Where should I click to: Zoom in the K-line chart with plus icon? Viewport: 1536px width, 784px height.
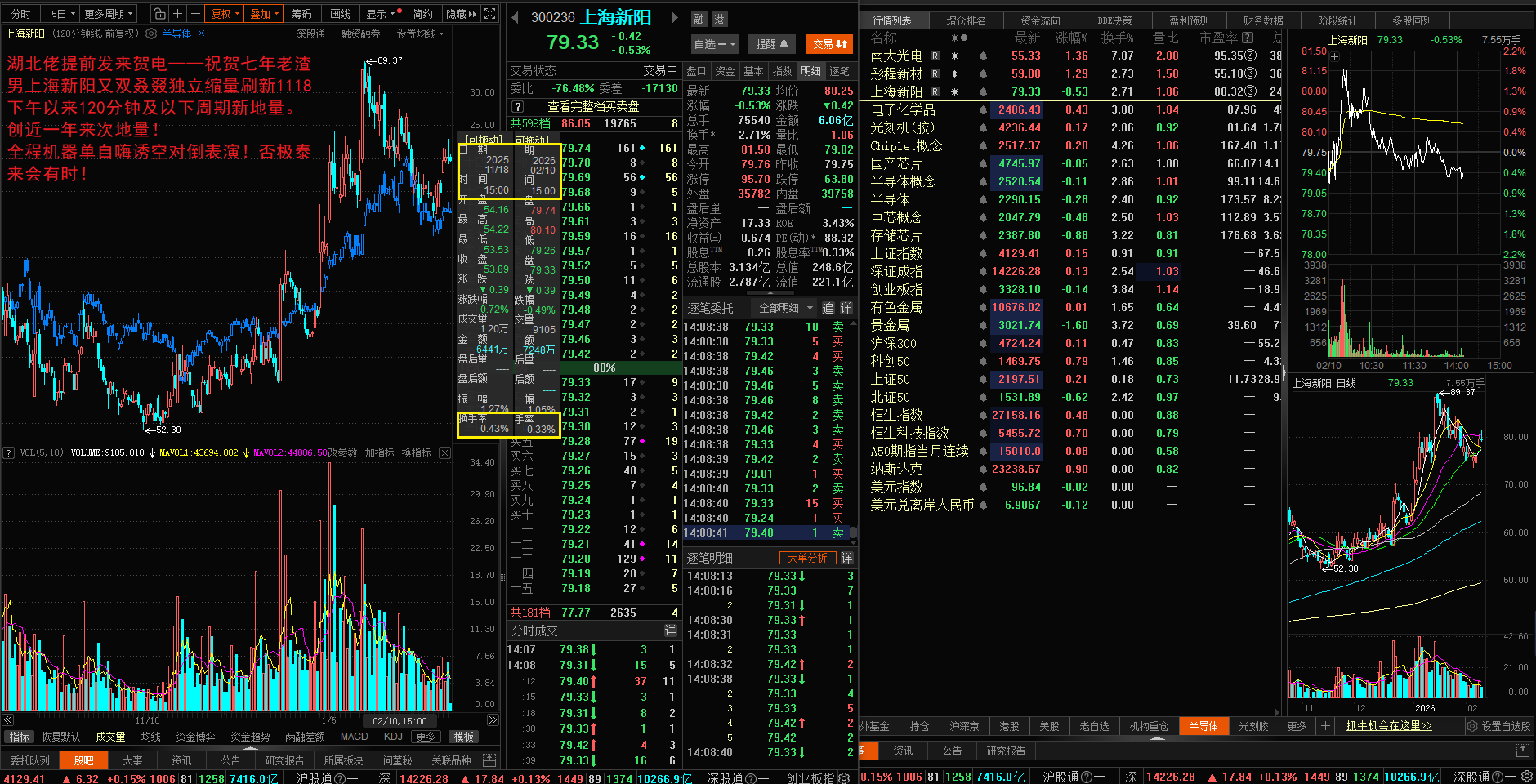click(x=178, y=14)
